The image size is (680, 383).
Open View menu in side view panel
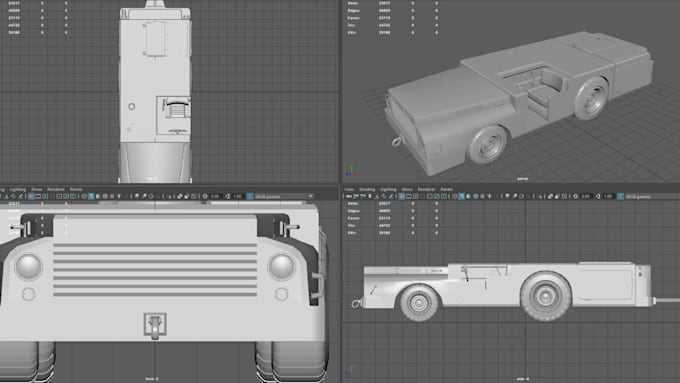pyautogui.click(x=349, y=189)
